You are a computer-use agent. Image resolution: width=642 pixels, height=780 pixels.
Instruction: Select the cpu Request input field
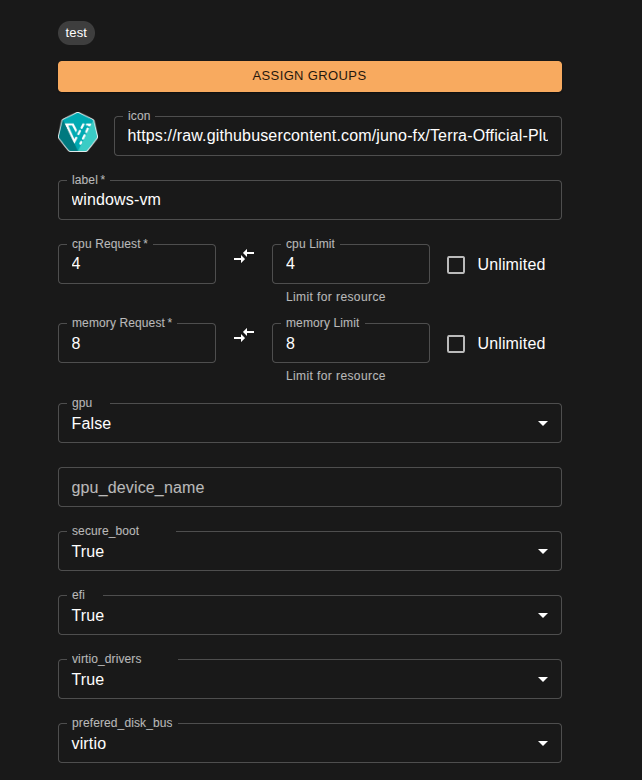coord(137,265)
